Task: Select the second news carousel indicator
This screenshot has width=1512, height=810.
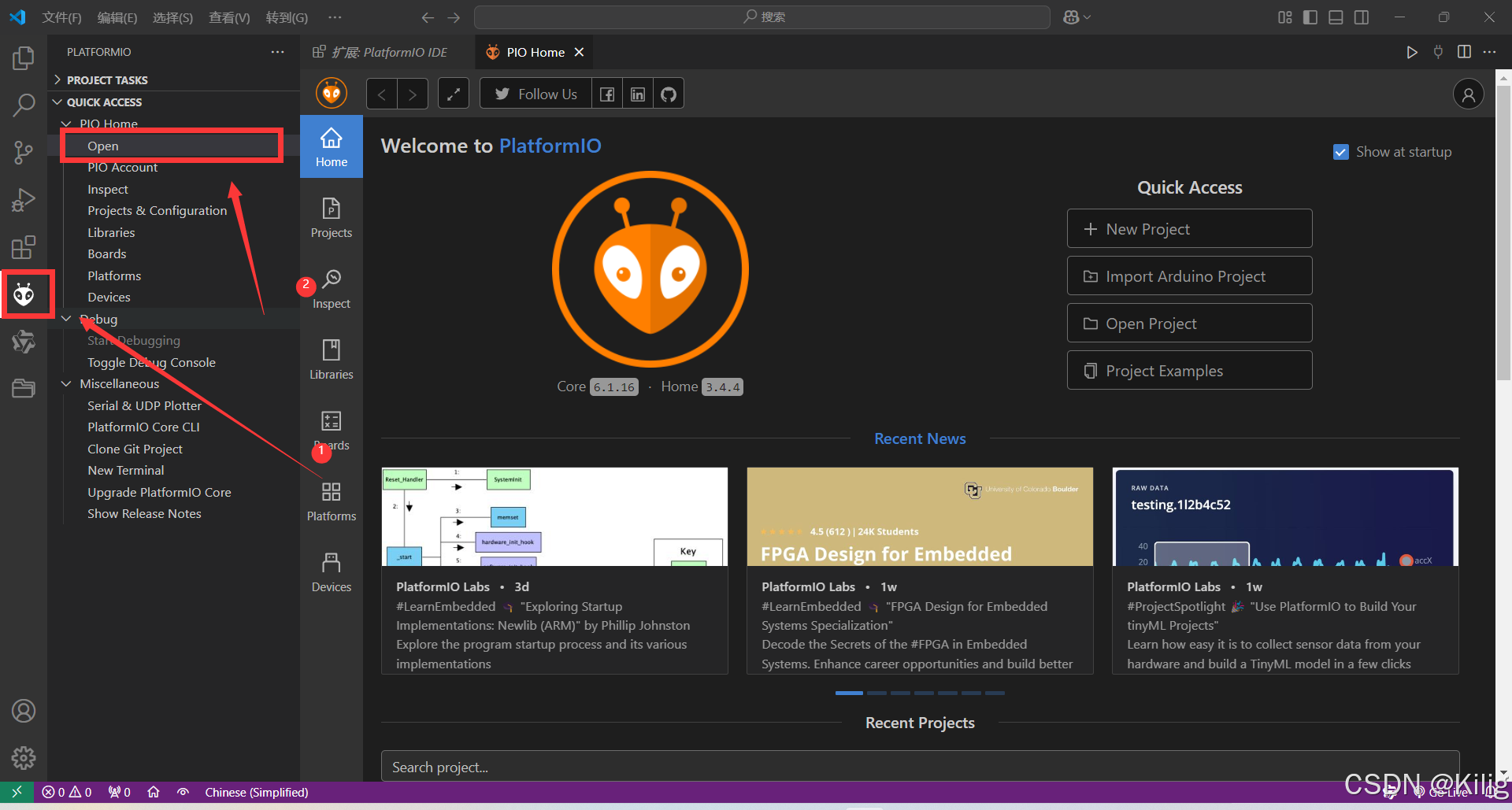Action: tap(876, 693)
